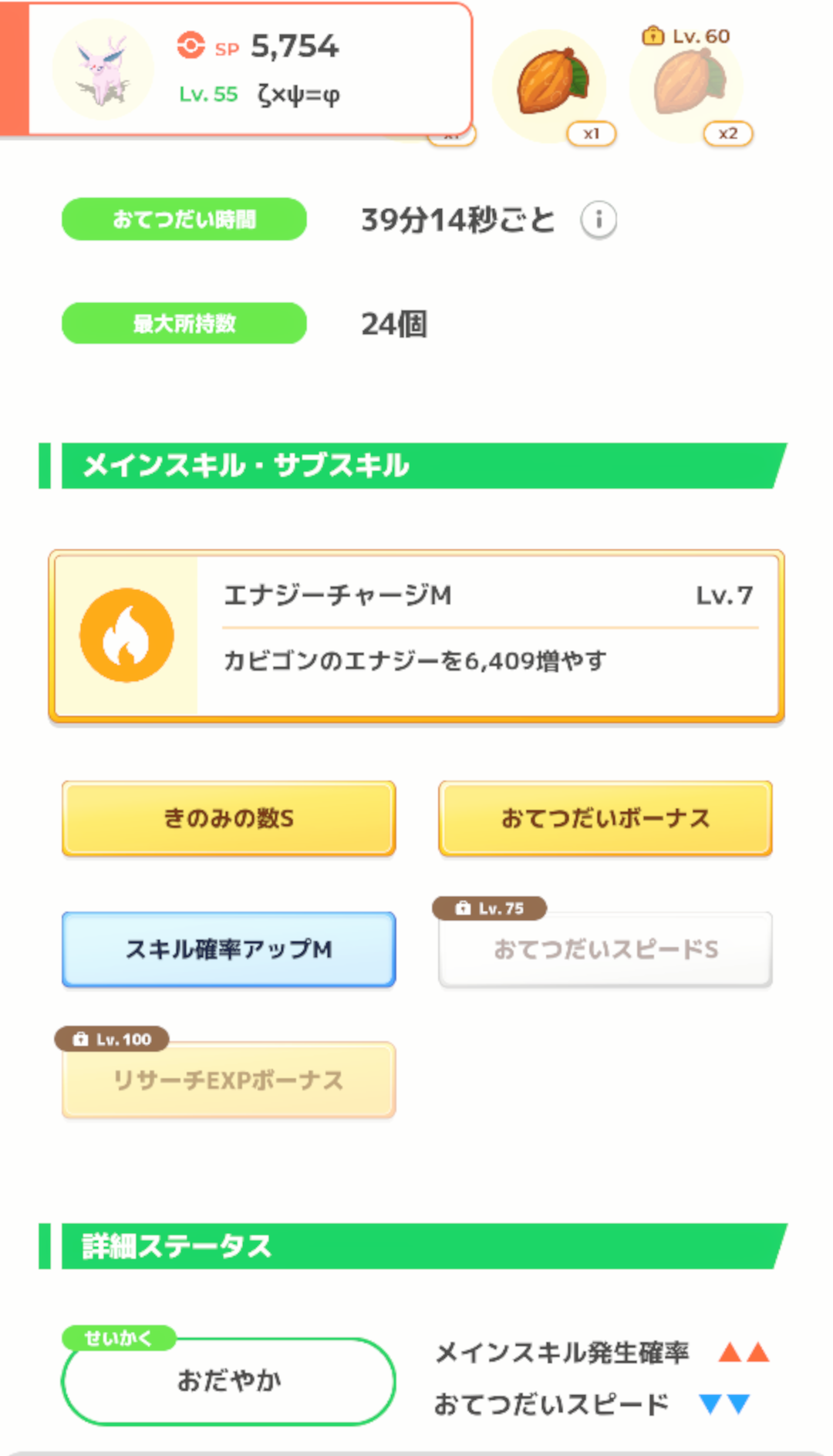This screenshot has width=833, height=1456.
Task: Tap the blue down arrows for helping speed
Action: tap(724, 1404)
